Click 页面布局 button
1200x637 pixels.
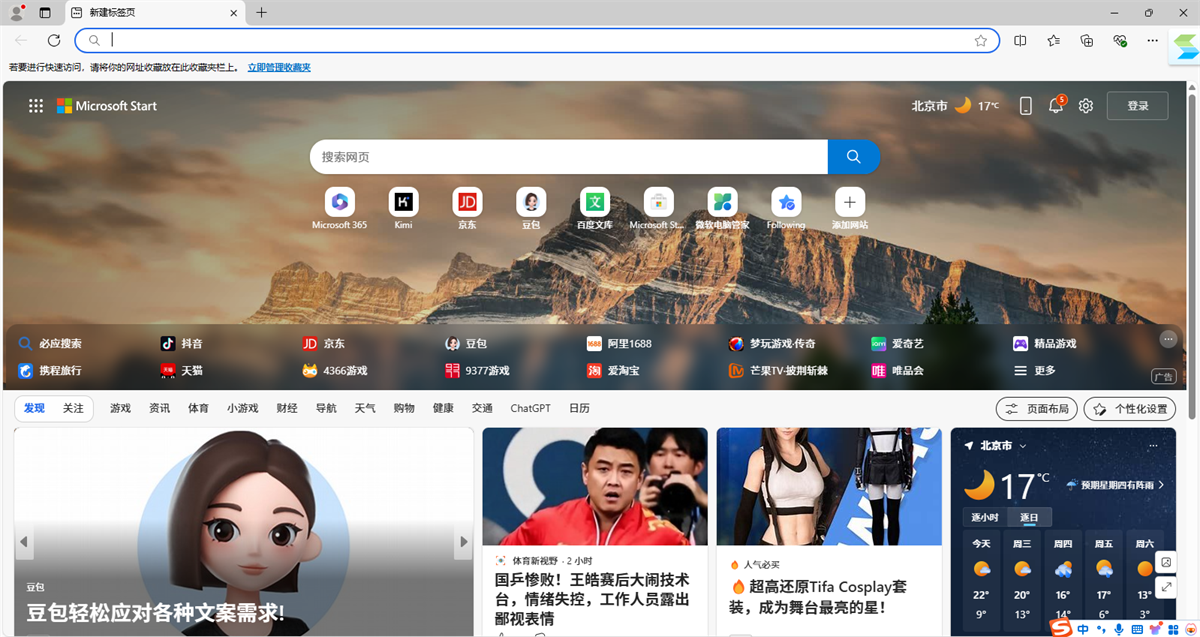1036,409
